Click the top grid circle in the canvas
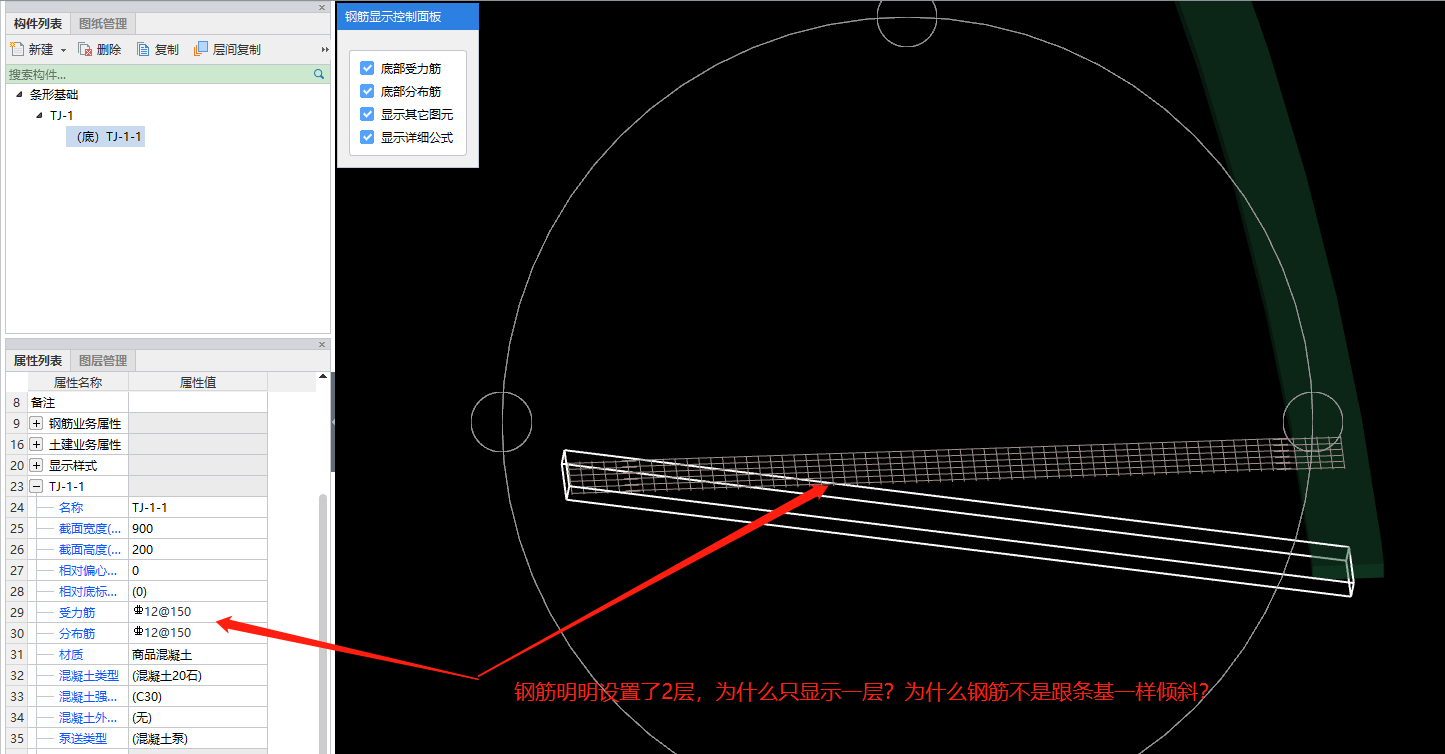This screenshot has width=1445, height=754. click(907, 17)
